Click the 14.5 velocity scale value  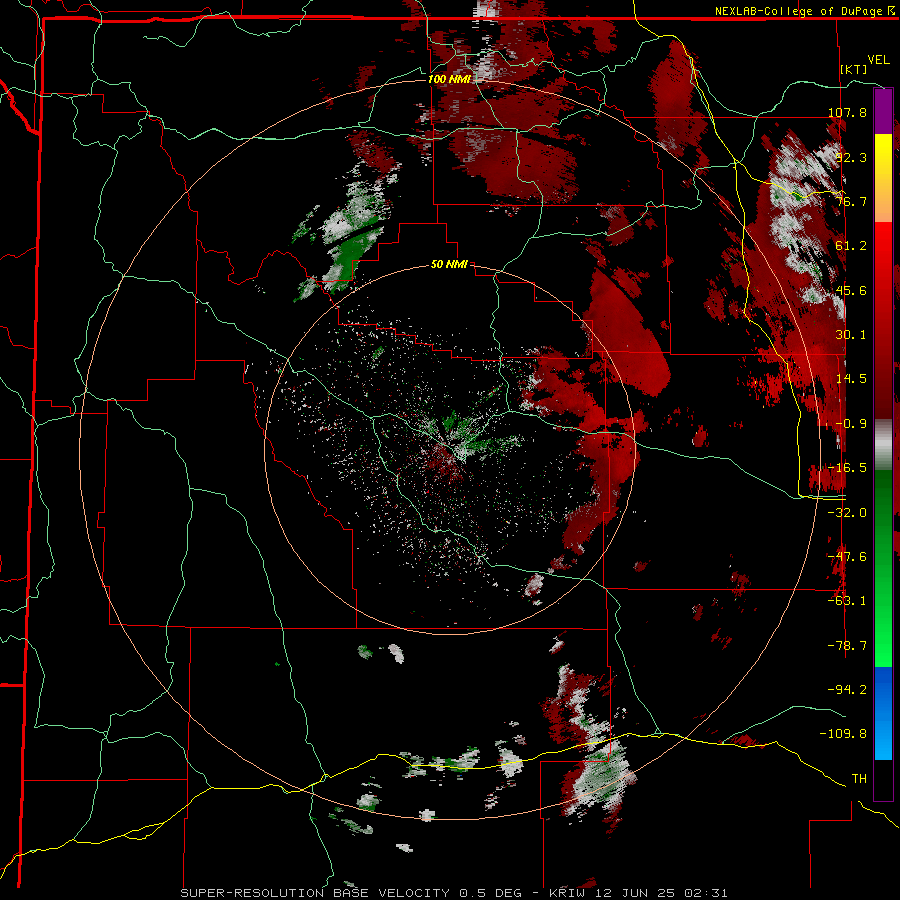tap(851, 379)
